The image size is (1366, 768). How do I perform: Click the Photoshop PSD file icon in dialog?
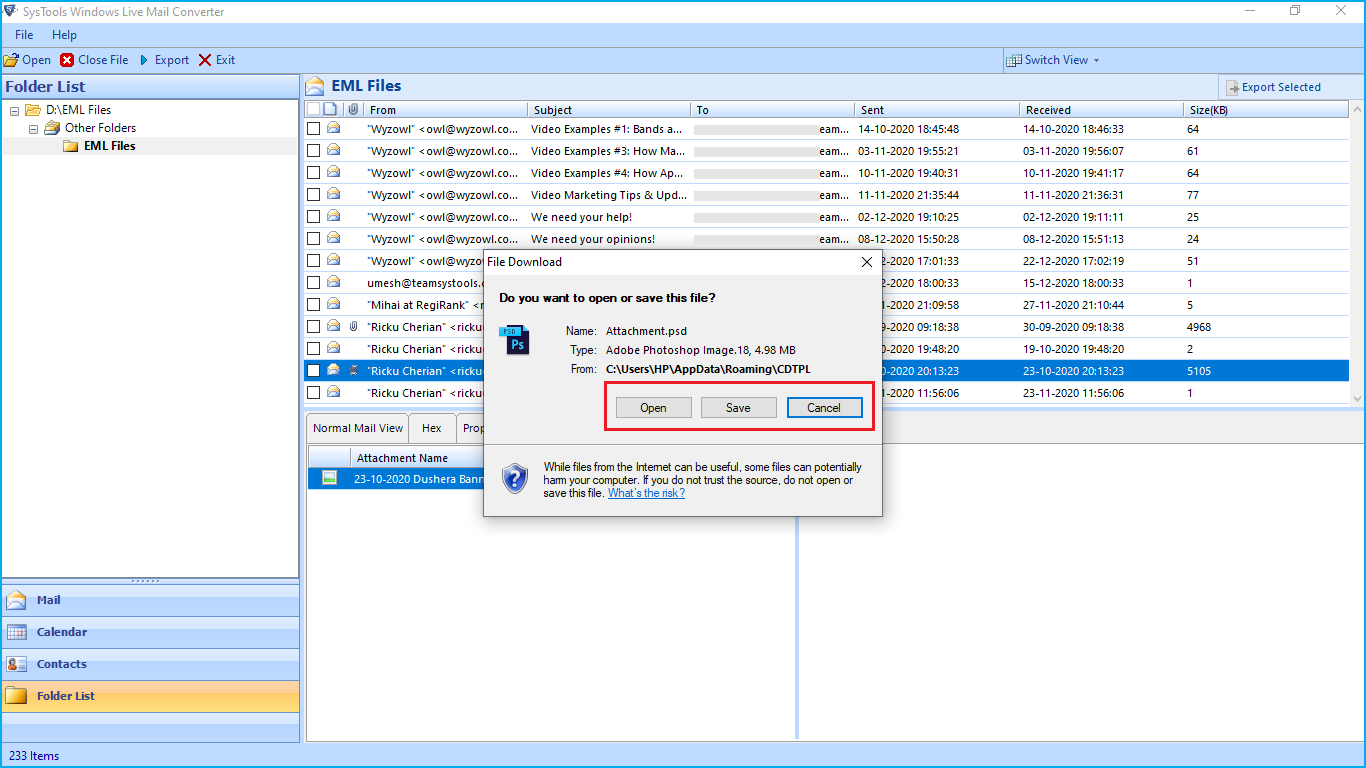coord(515,340)
